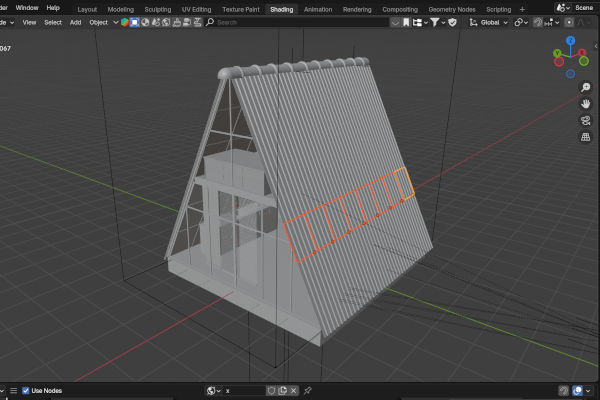Click the Zoom magnifier icon in viewport
Screen dimensions: 600x400
(x=585, y=86)
